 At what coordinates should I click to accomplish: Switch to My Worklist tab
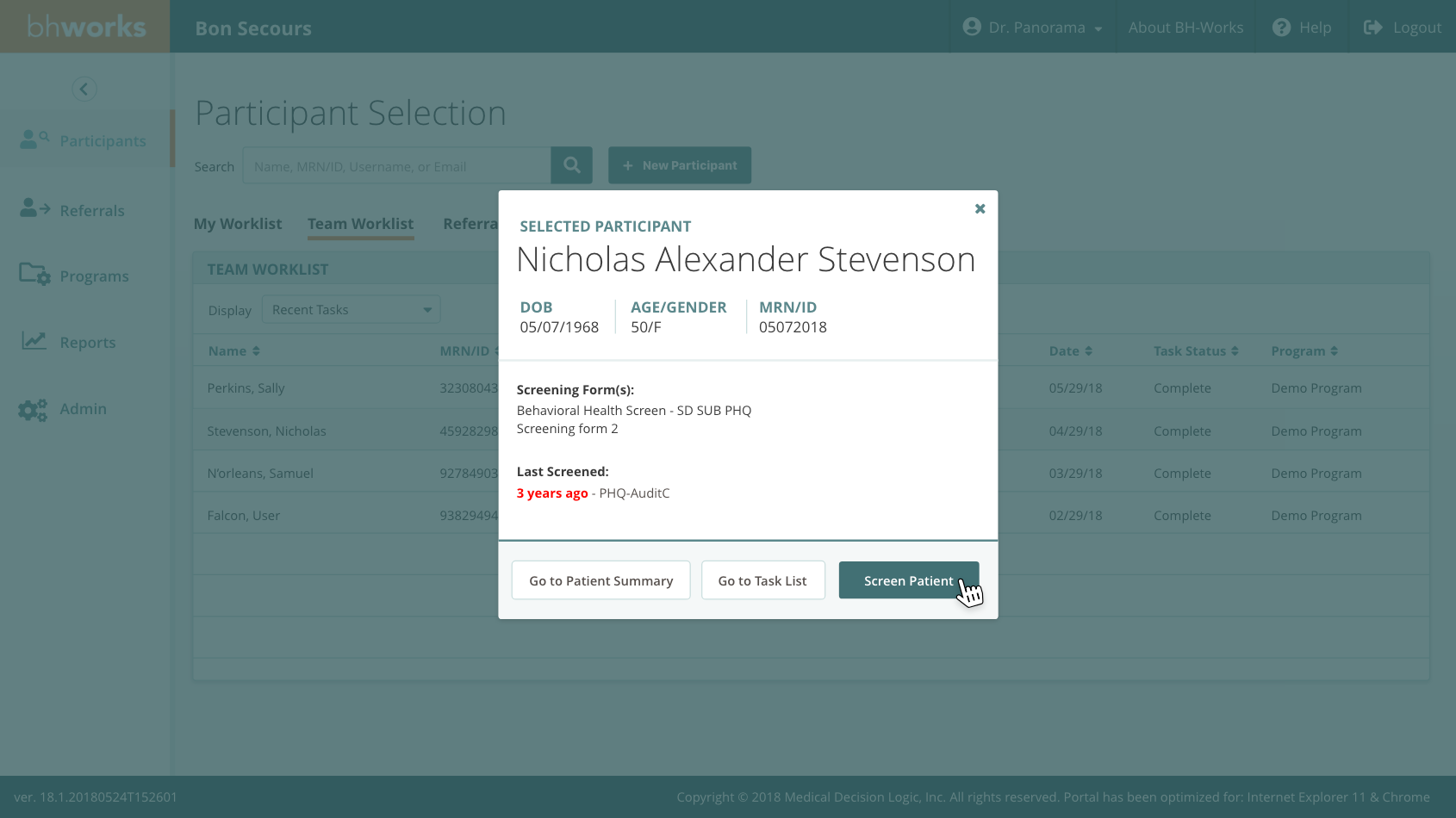238,224
